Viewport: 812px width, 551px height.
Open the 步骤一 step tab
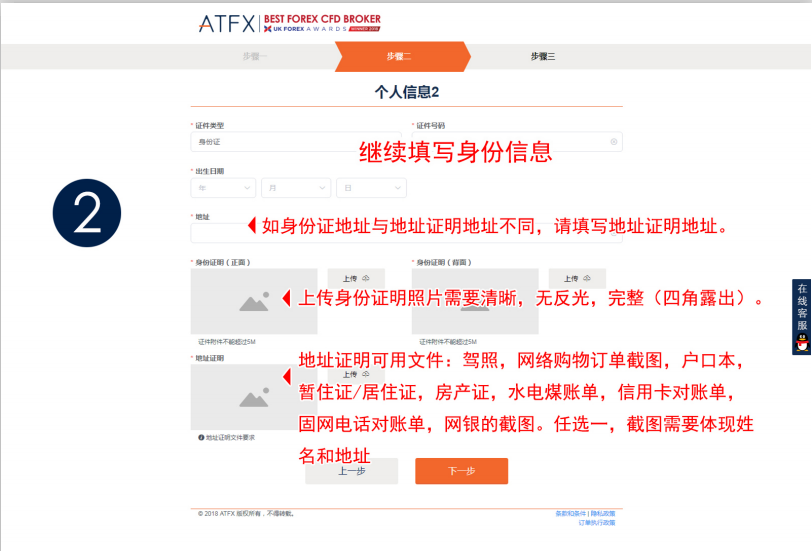pyautogui.click(x=255, y=56)
